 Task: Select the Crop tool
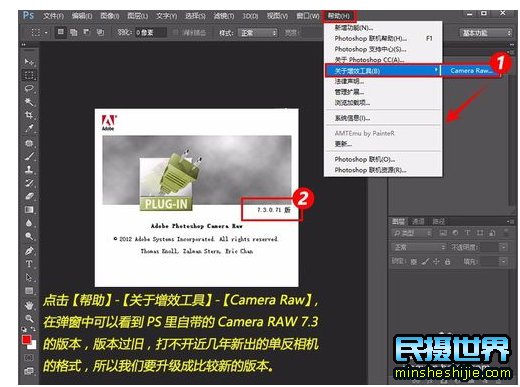point(29,115)
